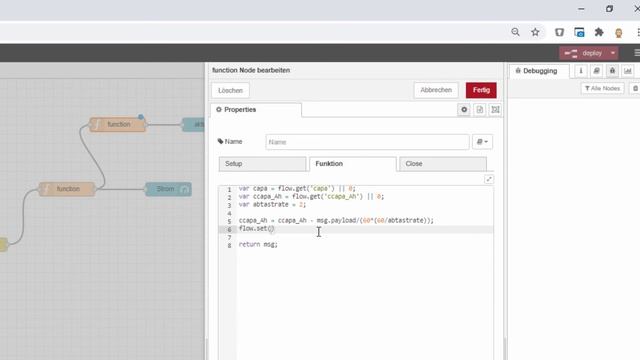Screen dimensions: 640x360
Task: Open the blue screenshot extension icon
Action: tap(579, 32)
